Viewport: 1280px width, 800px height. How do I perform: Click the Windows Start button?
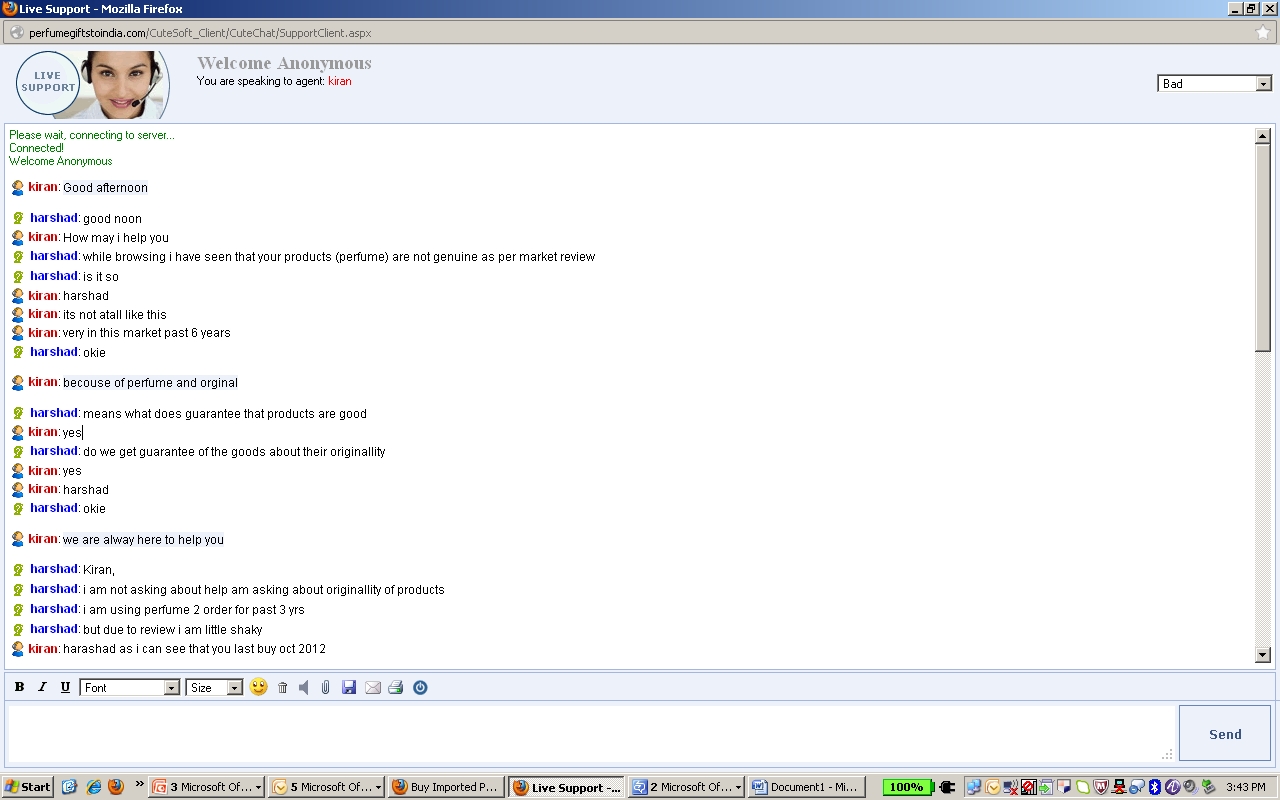[28, 787]
